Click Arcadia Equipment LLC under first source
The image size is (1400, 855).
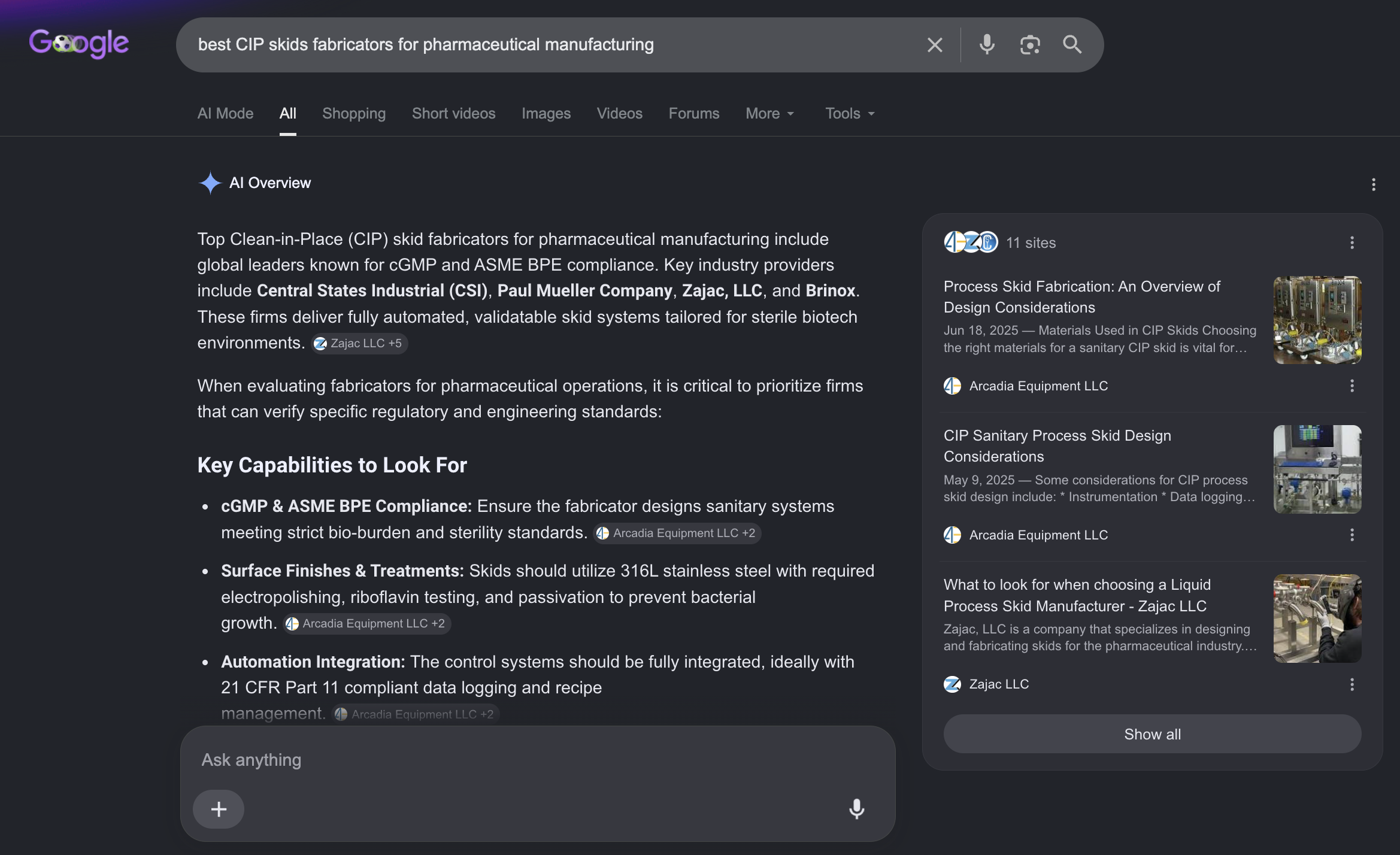click(1038, 386)
